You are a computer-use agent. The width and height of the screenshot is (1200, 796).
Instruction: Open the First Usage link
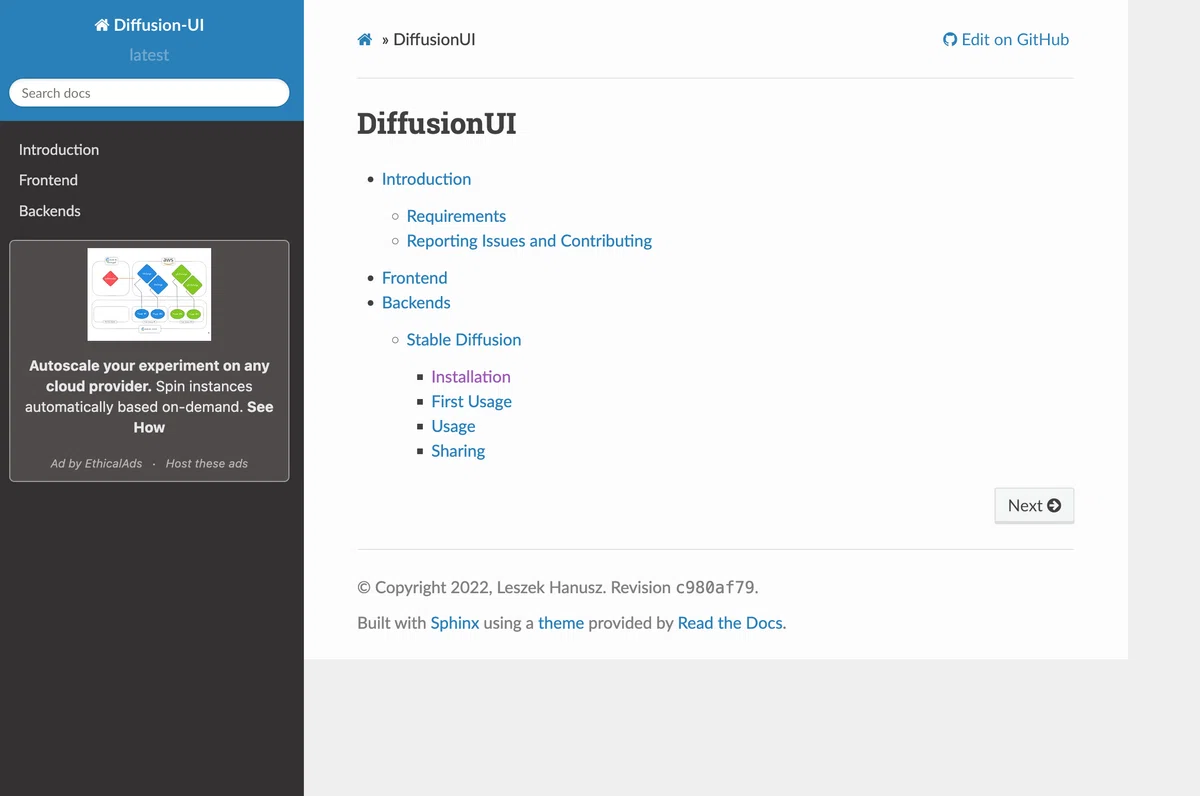coord(472,402)
